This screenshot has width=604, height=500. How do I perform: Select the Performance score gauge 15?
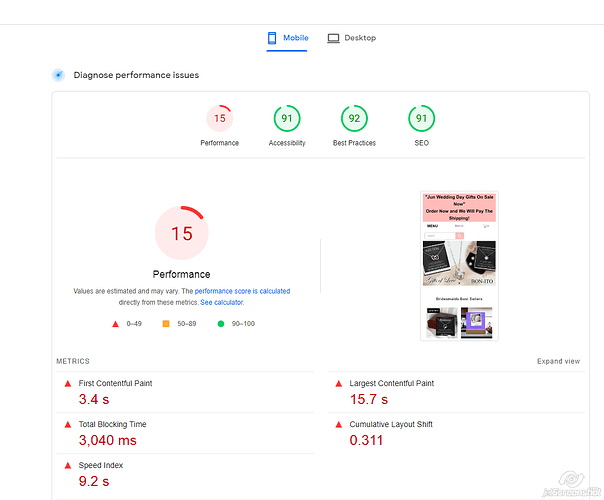219,119
